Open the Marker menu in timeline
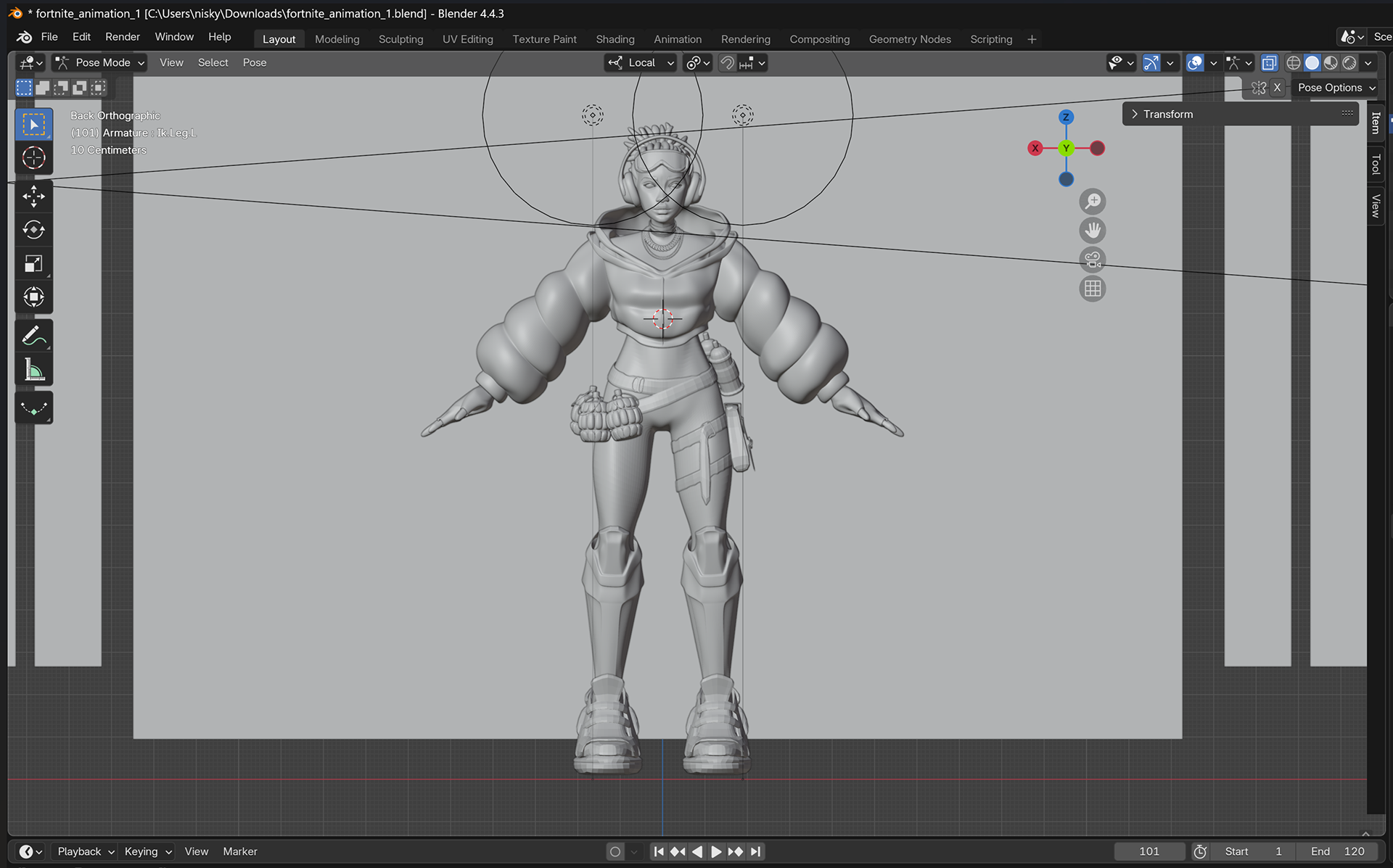 240,851
